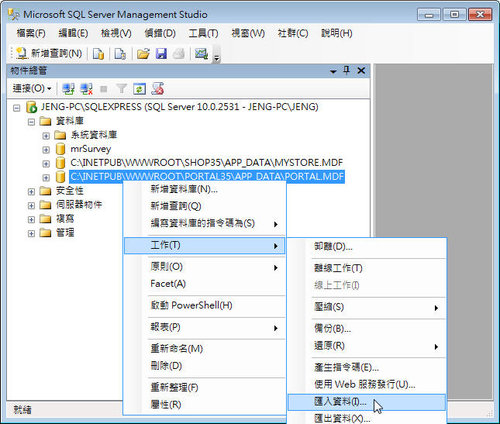This screenshot has height=424, width=500.
Task: Choose 新增查詢(Q) from the context menu
Action: 205,206
